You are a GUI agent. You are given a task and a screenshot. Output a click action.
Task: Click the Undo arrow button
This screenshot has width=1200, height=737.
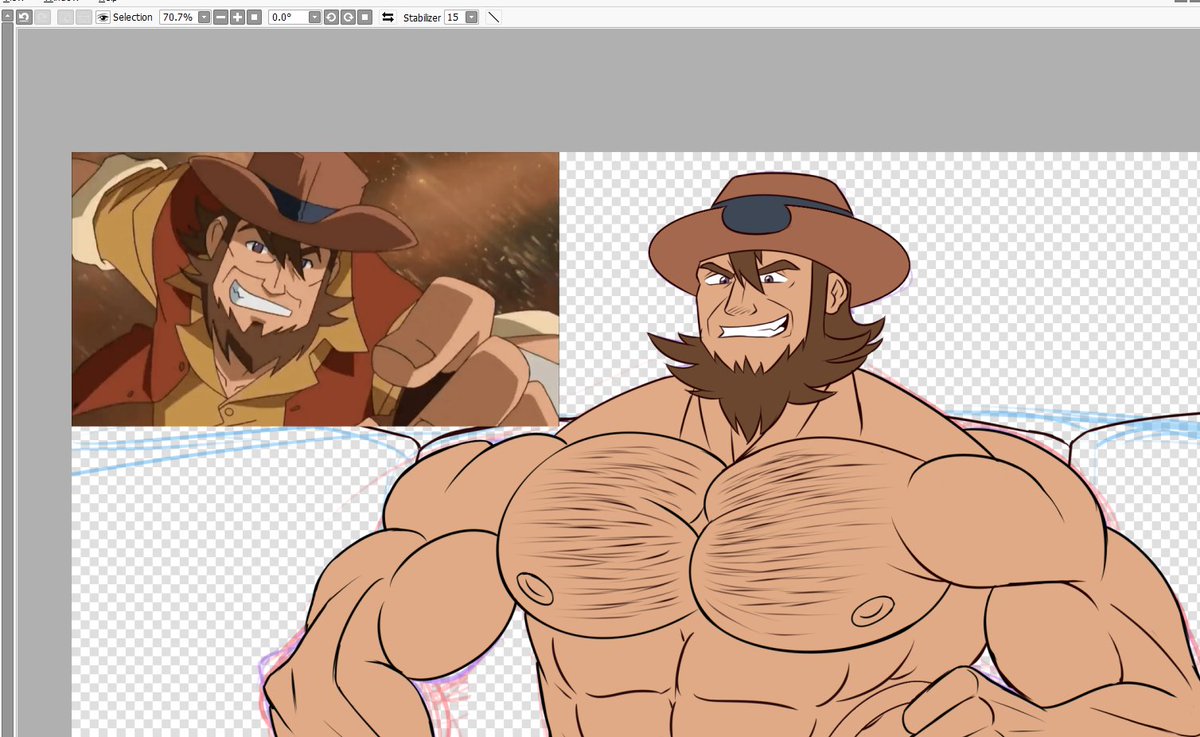24,17
